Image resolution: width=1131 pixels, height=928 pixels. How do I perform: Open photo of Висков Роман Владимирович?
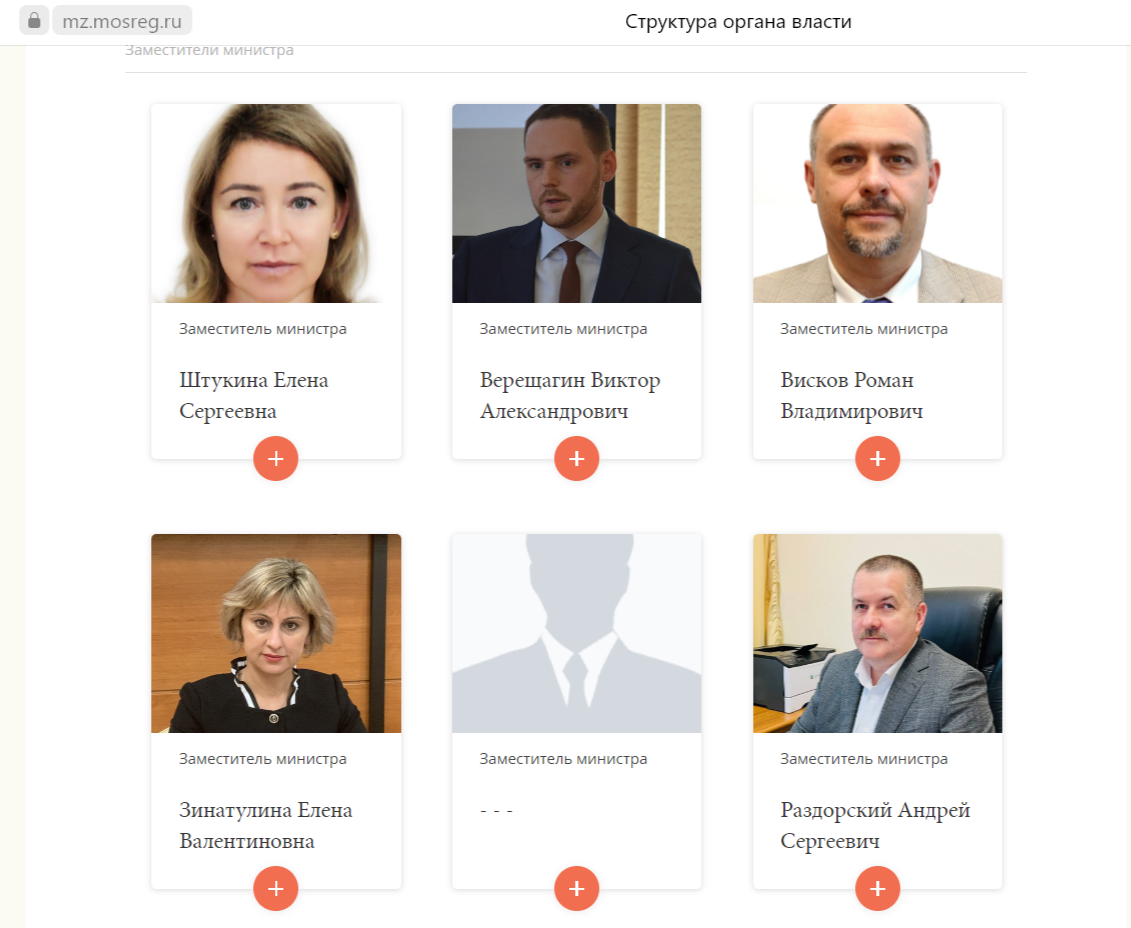point(877,203)
